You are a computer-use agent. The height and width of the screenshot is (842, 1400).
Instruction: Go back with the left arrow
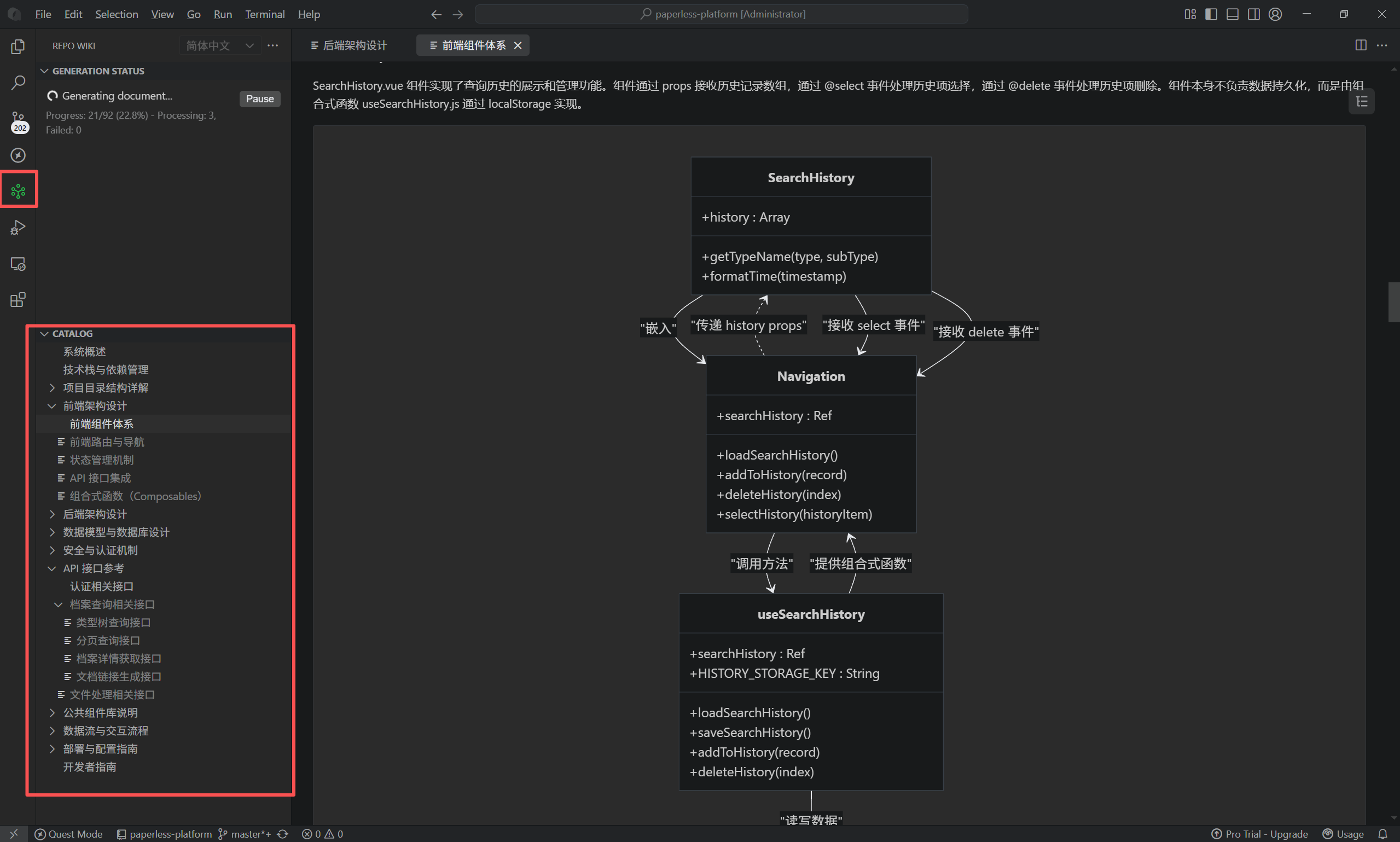click(x=435, y=14)
